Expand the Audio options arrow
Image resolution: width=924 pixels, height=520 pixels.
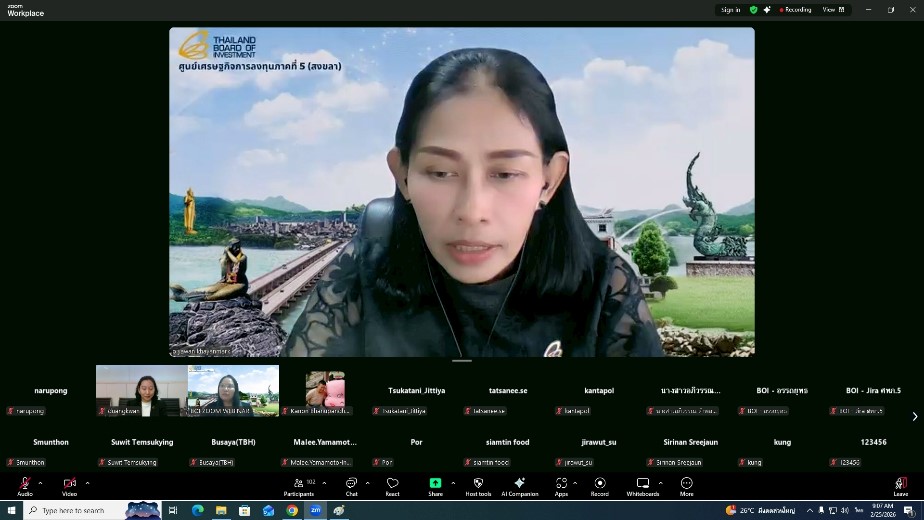click(x=42, y=482)
